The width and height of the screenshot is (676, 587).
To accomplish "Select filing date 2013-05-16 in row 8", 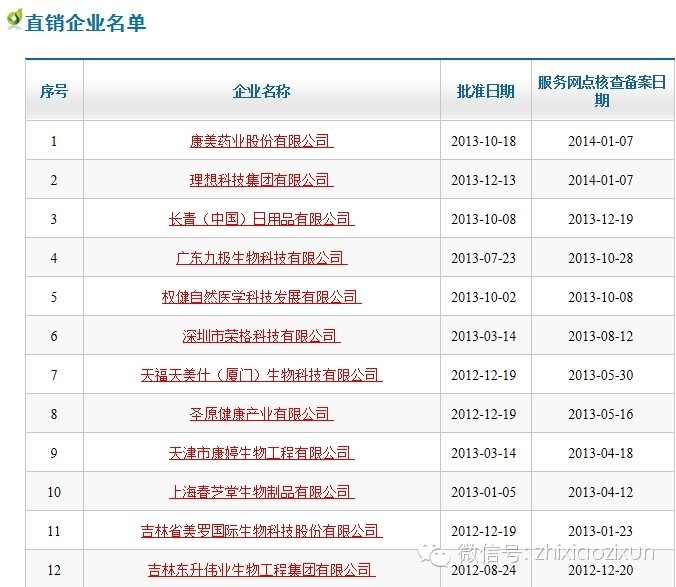I will [x=601, y=414].
